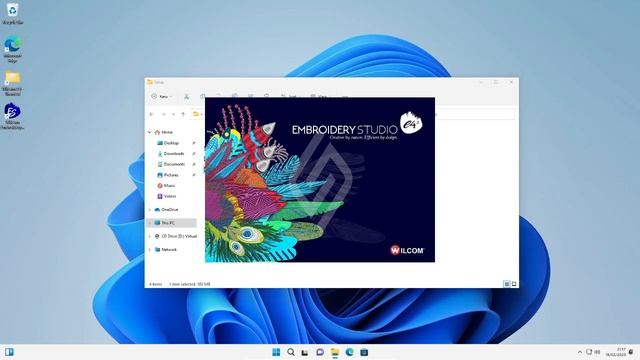640x360 pixels.
Task: Open the Windows Start menu
Action: point(276,352)
